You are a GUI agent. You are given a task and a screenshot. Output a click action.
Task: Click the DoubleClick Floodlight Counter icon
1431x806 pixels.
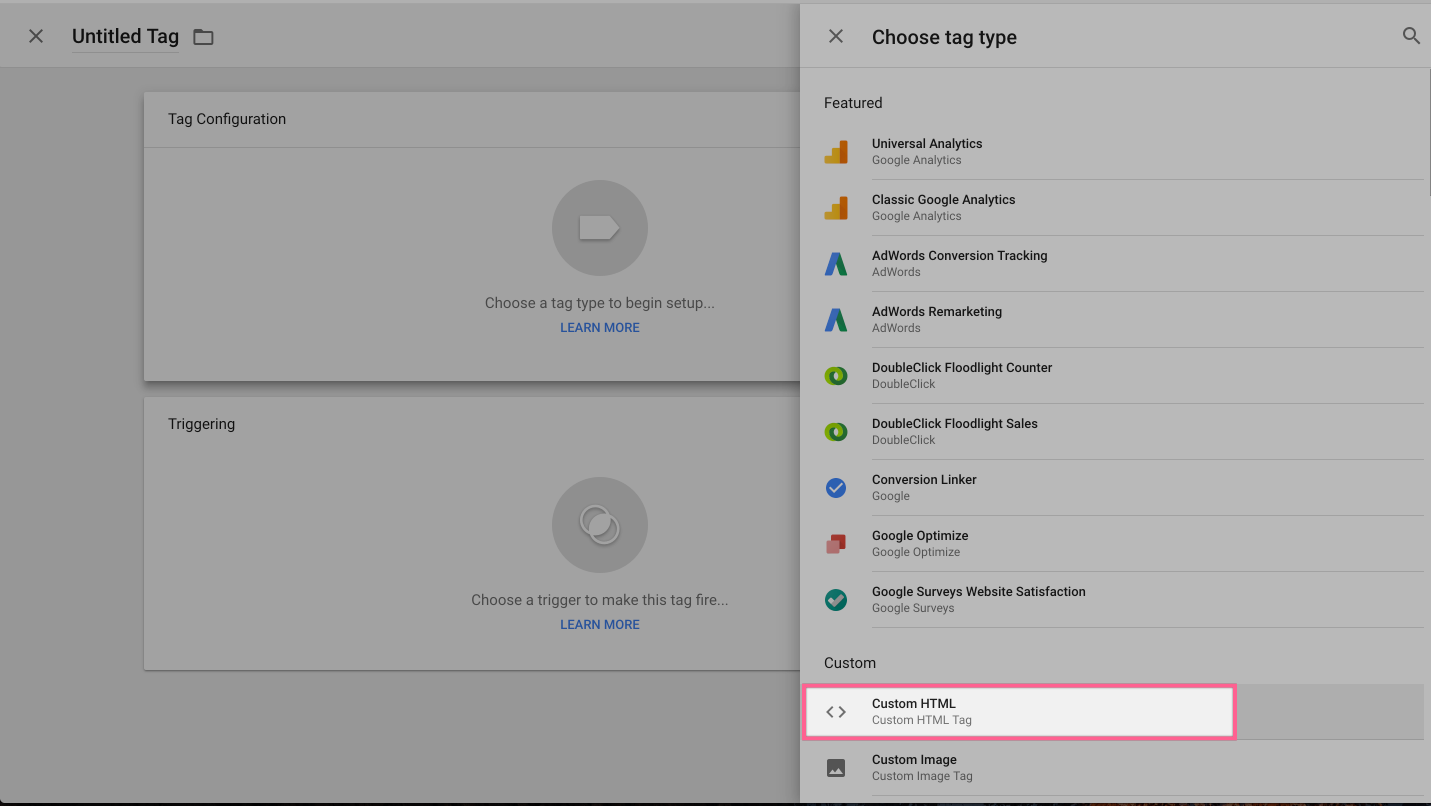pyautogui.click(x=836, y=375)
